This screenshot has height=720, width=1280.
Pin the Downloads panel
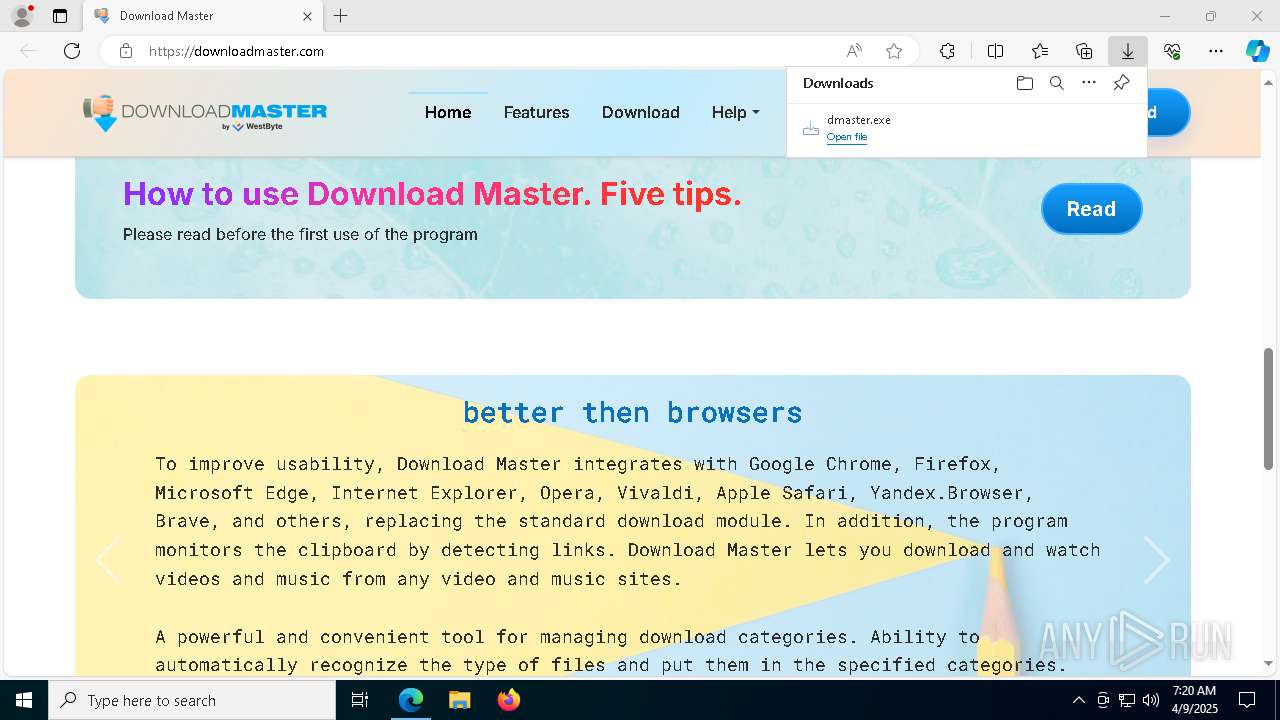(x=1121, y=83)
